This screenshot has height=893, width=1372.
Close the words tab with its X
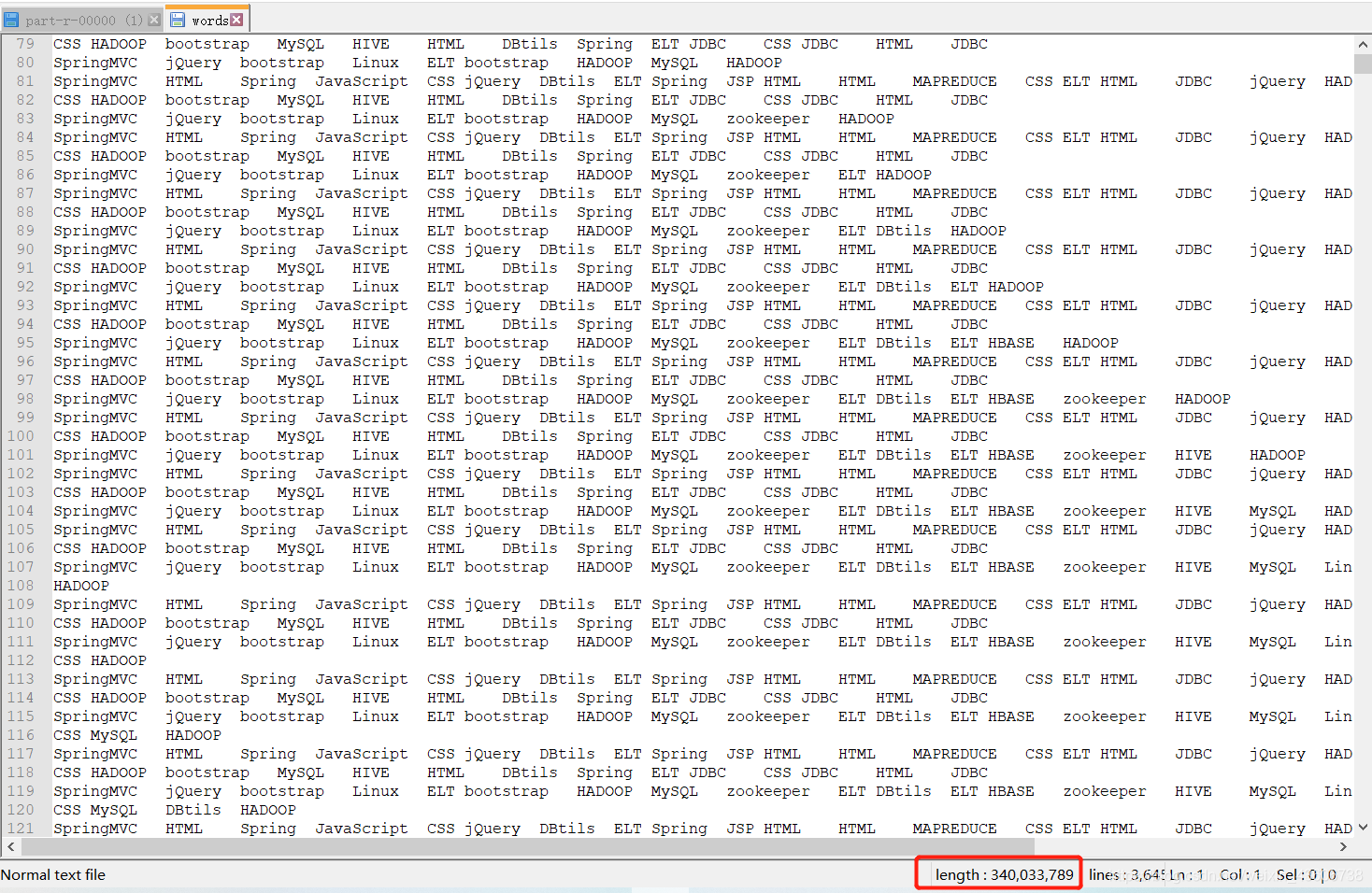point(236,20)
